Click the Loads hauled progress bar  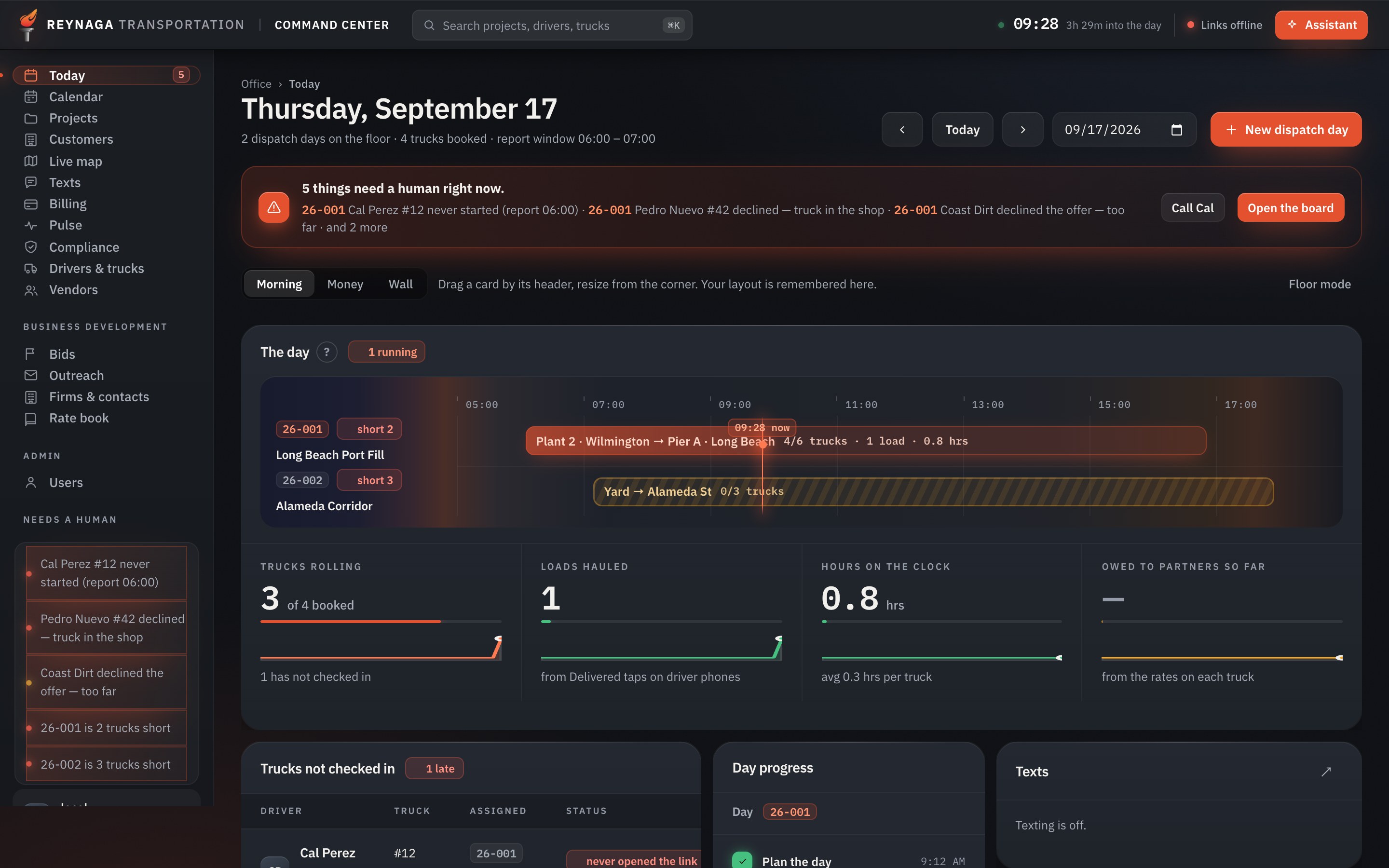(x=661, y=621)
